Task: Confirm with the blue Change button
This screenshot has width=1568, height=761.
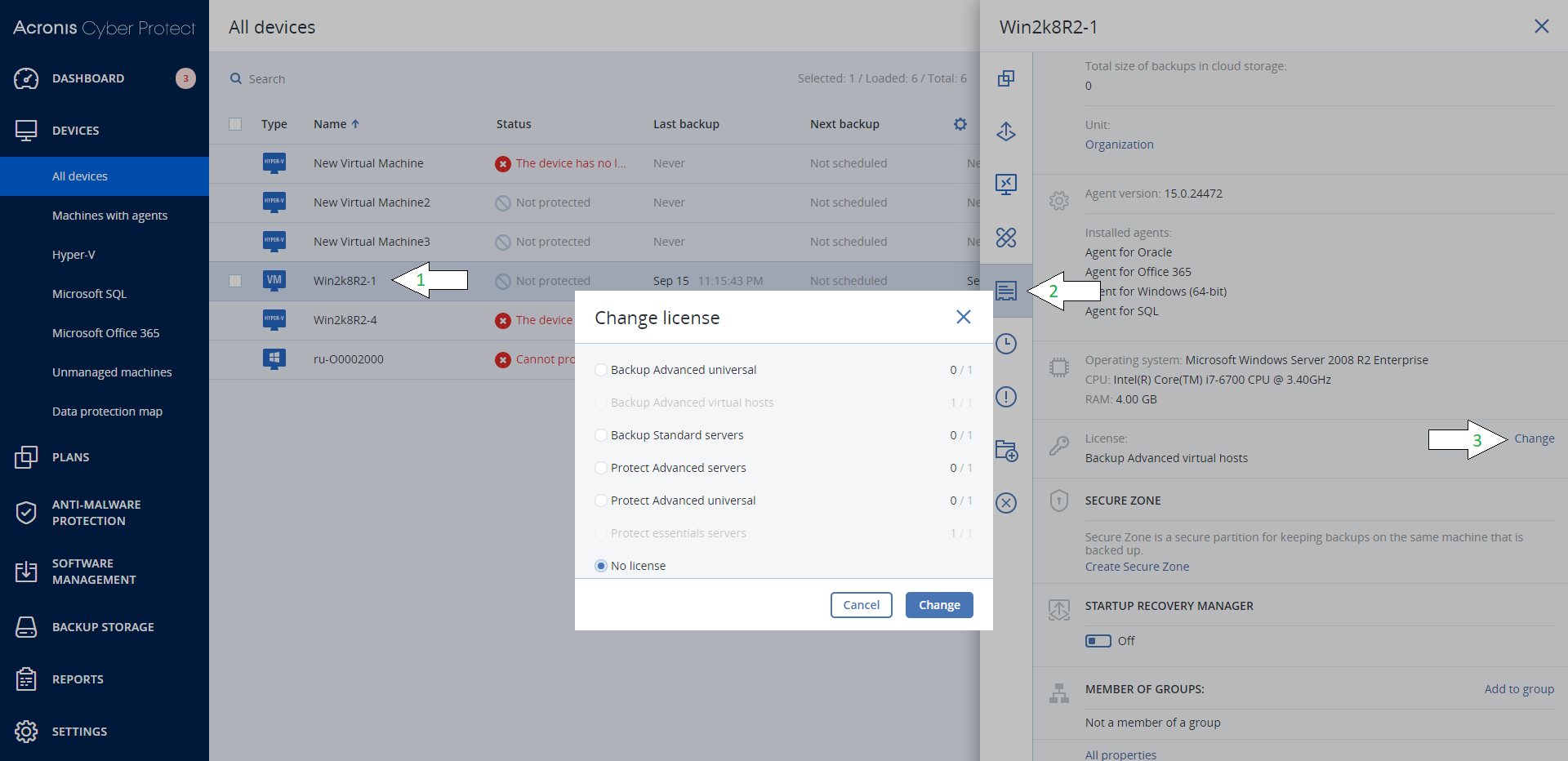Action: point(939,605)
